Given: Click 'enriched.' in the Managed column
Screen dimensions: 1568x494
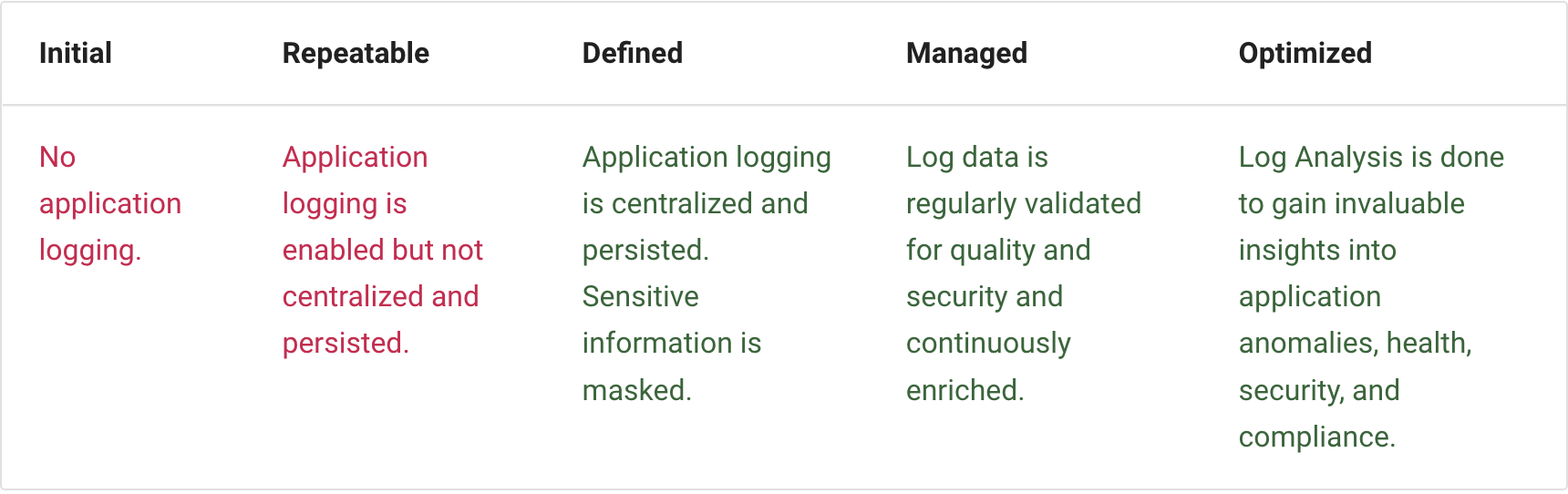Looking at the screenshot, I should pyautogui.click(x=965, y=390).
